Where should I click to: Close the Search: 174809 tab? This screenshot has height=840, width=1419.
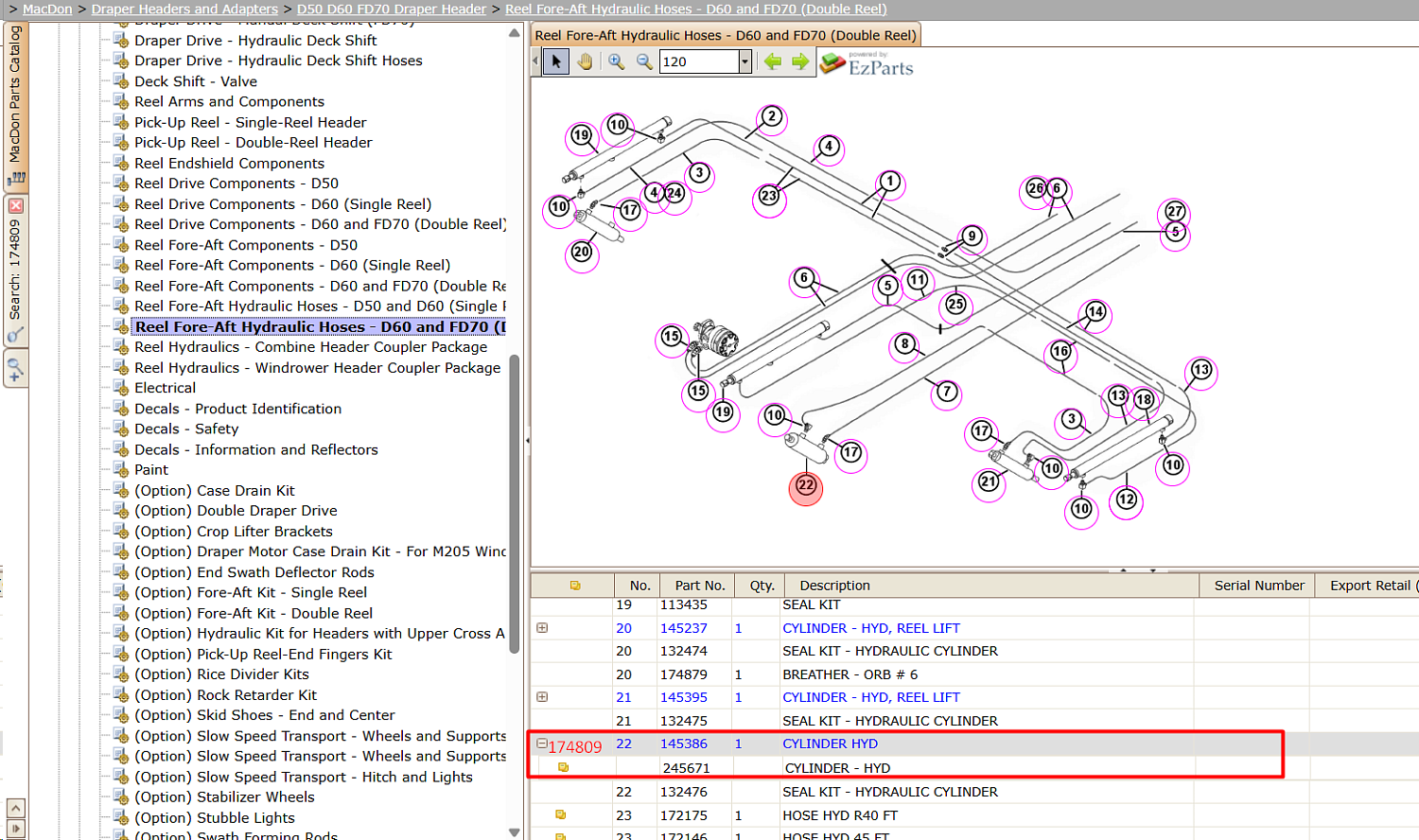point(15,205)
